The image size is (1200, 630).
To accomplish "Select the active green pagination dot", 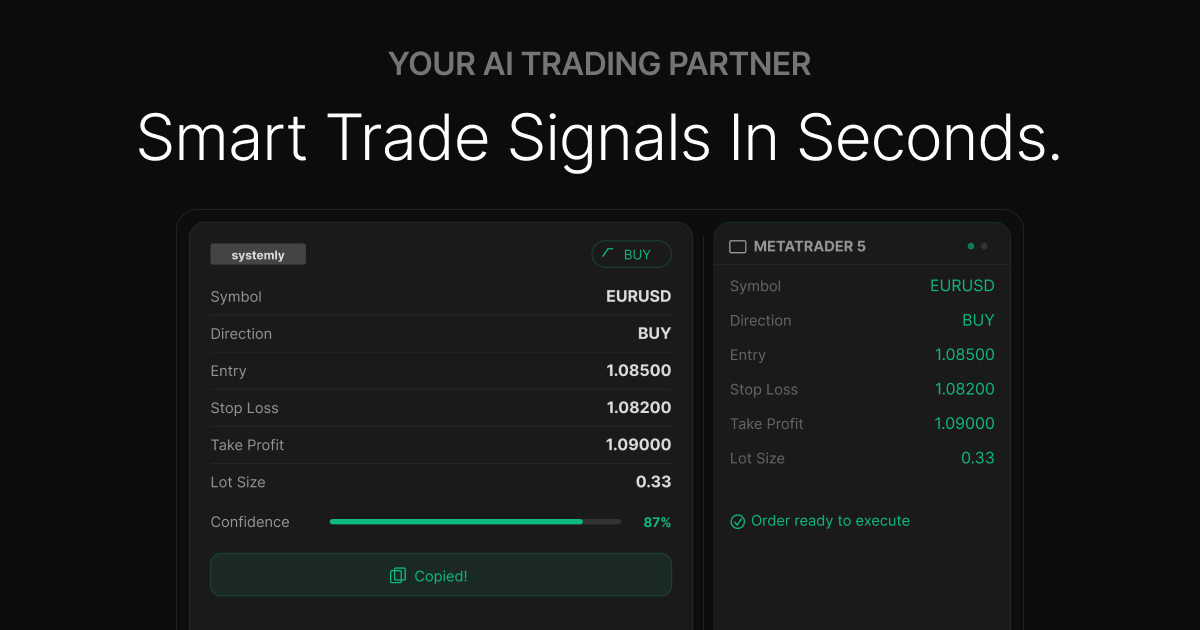I will tap(971, 246).
